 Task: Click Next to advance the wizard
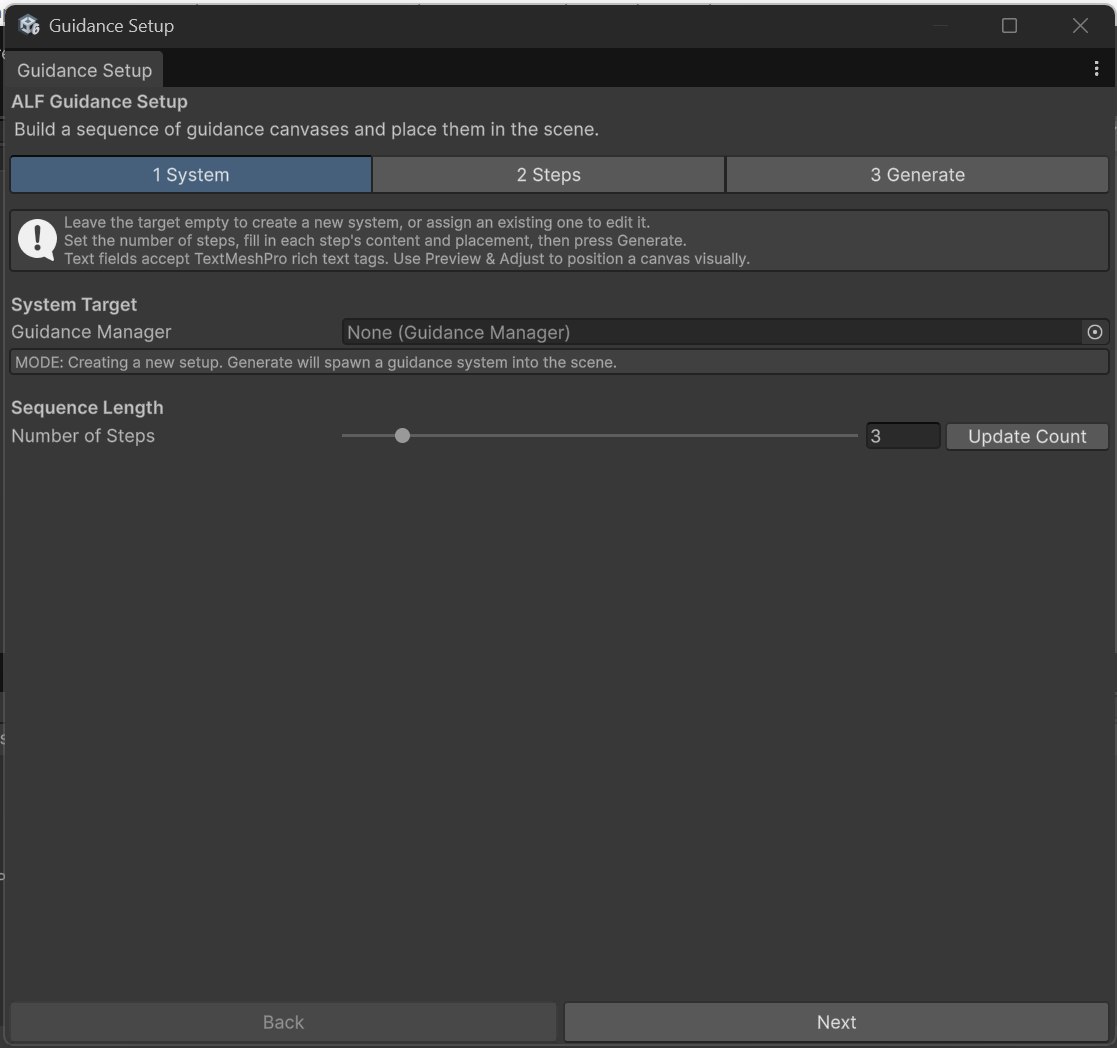[x=836, y=1022]
